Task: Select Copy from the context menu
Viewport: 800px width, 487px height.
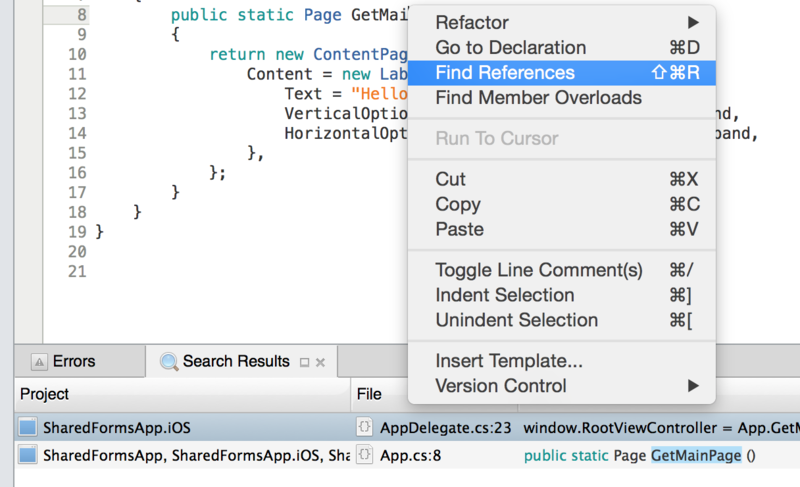Action: pos(458,205)
